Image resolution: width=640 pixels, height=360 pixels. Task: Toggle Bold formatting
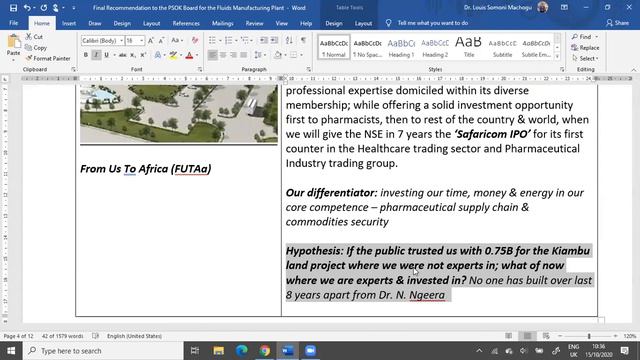[x=86, y=55]
